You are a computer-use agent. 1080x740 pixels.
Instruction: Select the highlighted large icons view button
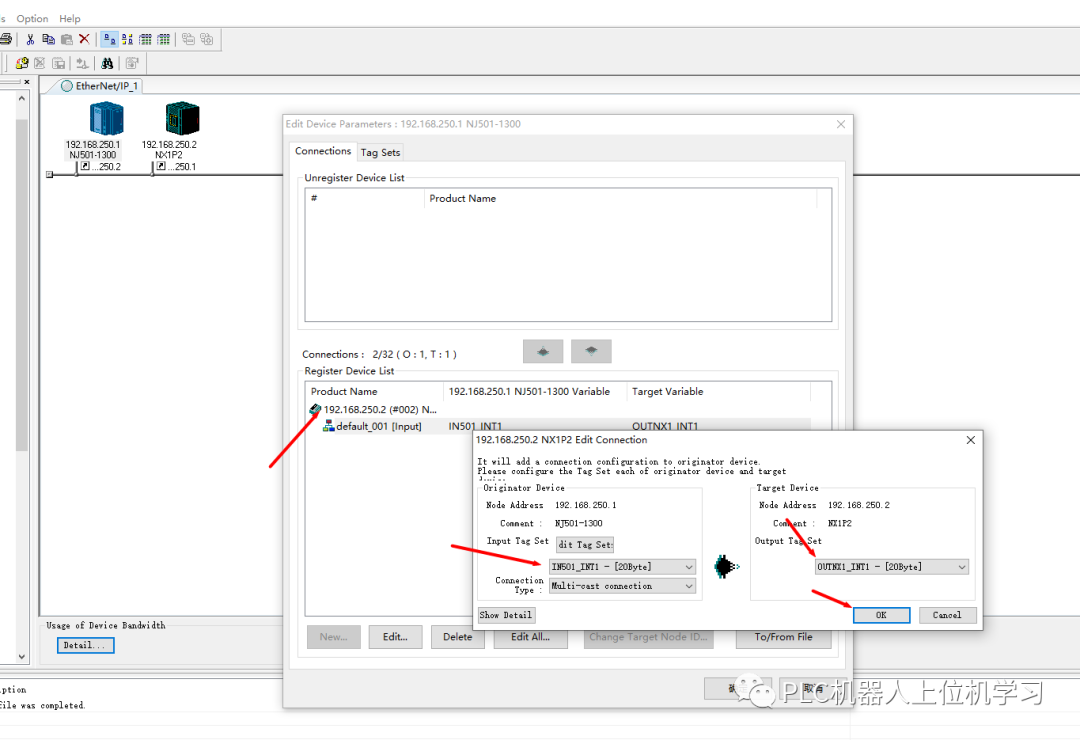109,39
